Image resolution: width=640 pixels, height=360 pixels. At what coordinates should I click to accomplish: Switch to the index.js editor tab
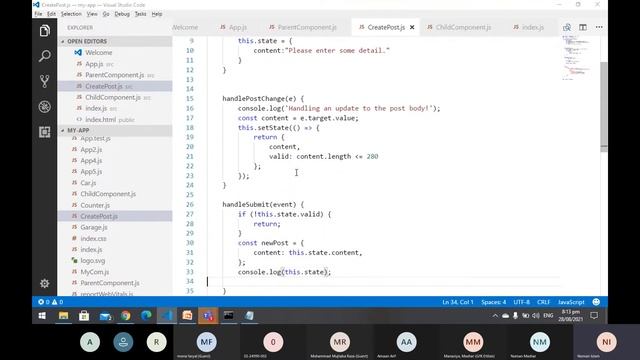point(529,27)
